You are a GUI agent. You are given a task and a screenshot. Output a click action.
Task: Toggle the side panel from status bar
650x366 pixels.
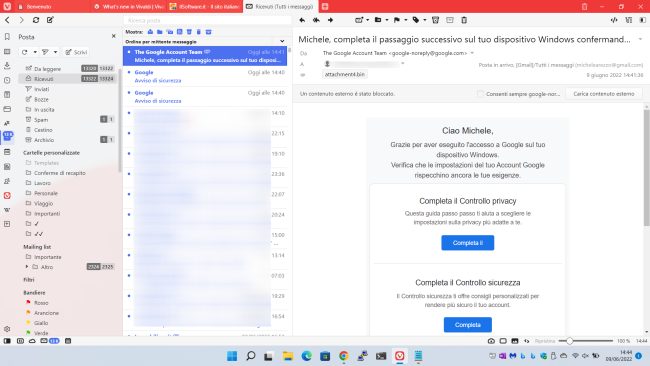(7, 341)
